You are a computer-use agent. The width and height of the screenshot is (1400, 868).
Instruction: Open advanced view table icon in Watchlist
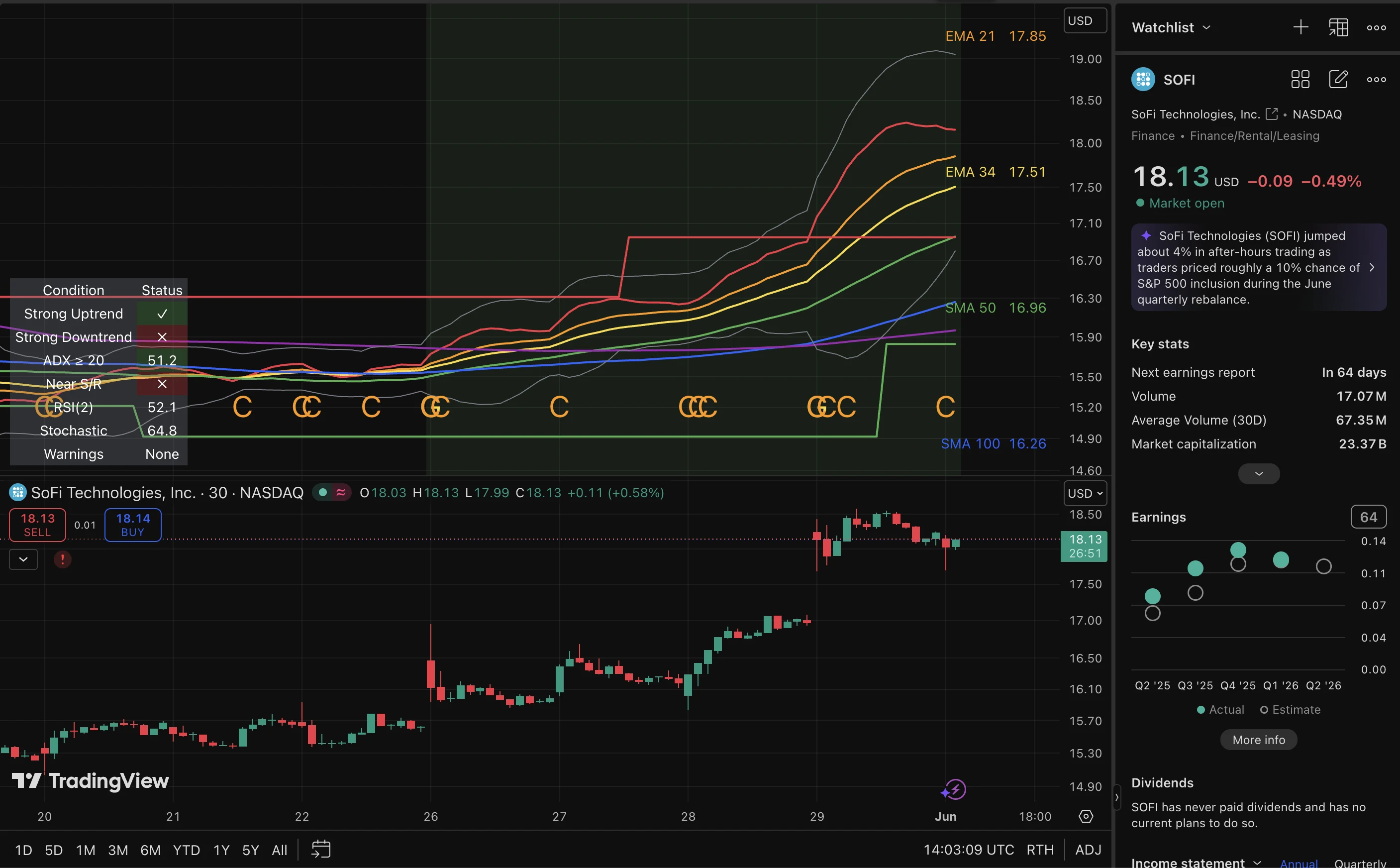[x=1339, y=27]
